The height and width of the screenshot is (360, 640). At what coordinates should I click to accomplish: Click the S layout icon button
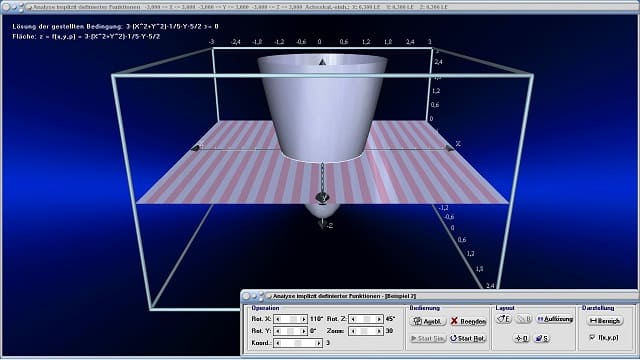pyautogui.click(x=542, y=338)
